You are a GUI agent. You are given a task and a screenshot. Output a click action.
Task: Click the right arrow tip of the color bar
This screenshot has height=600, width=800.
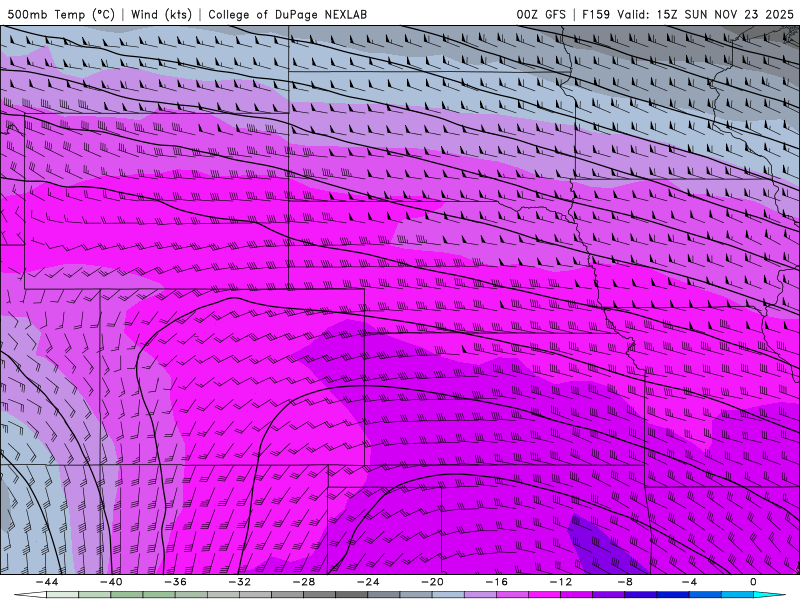coord(784,595)
